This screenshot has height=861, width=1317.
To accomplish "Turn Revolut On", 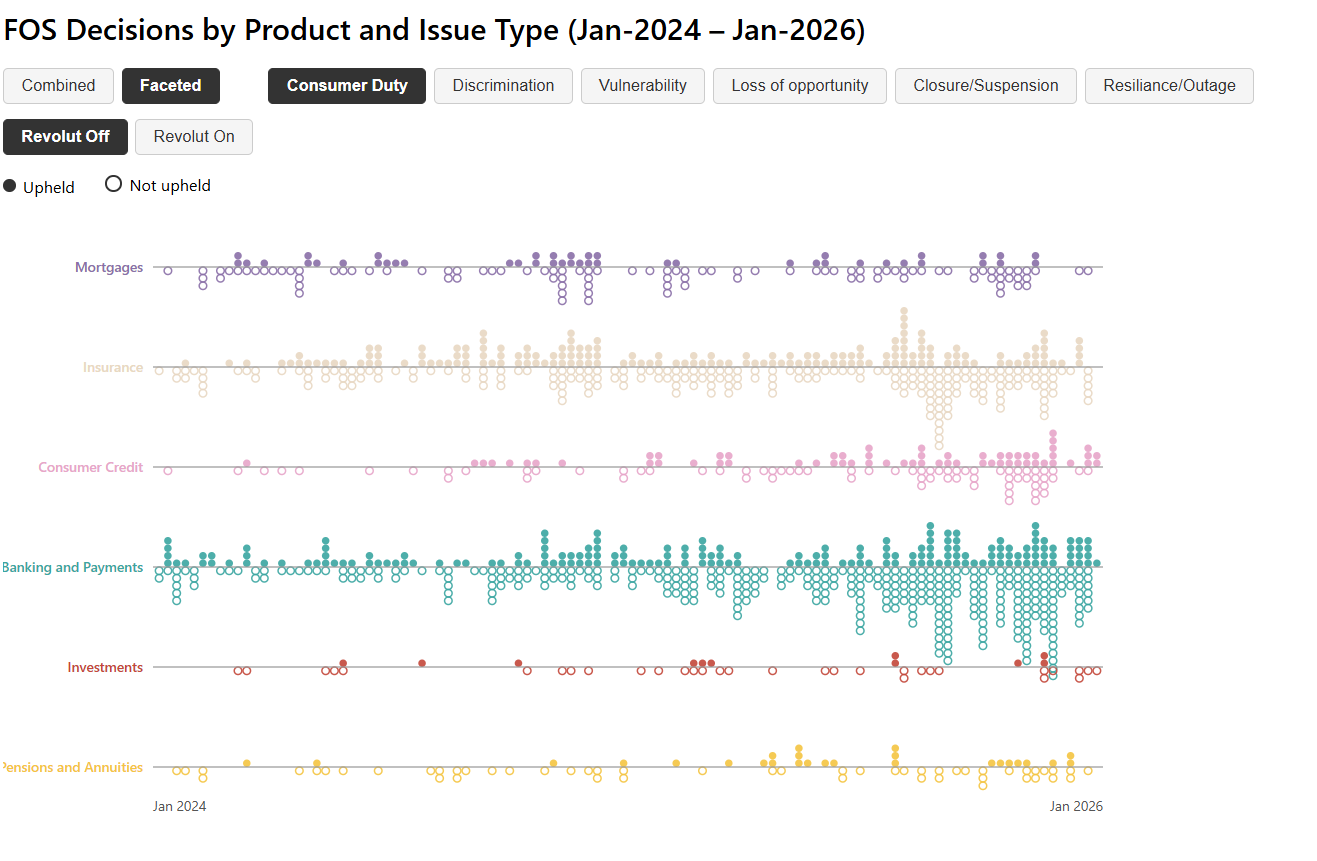I will [x=194, y=137].
